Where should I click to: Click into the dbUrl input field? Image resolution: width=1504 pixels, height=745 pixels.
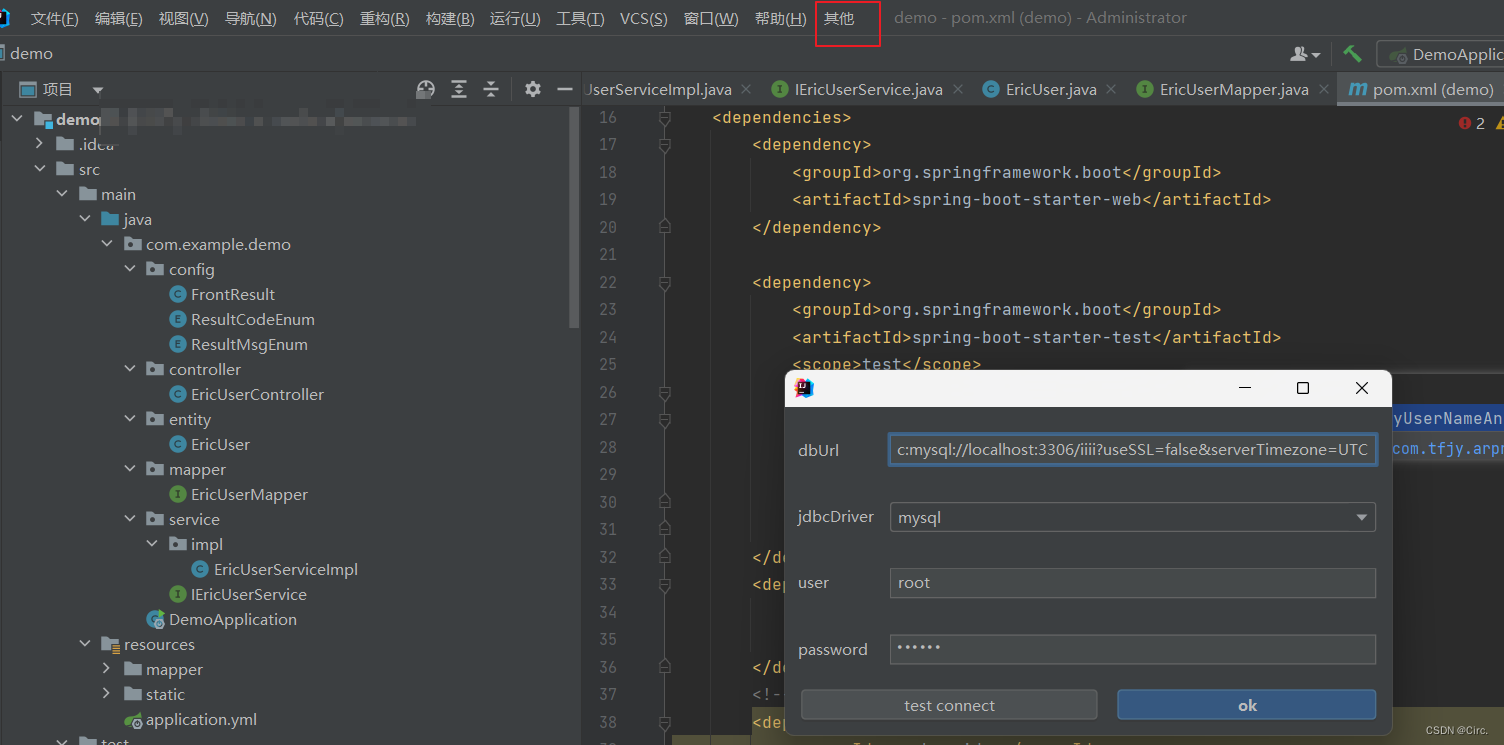pyautogui.click(x=1132, y=449)
